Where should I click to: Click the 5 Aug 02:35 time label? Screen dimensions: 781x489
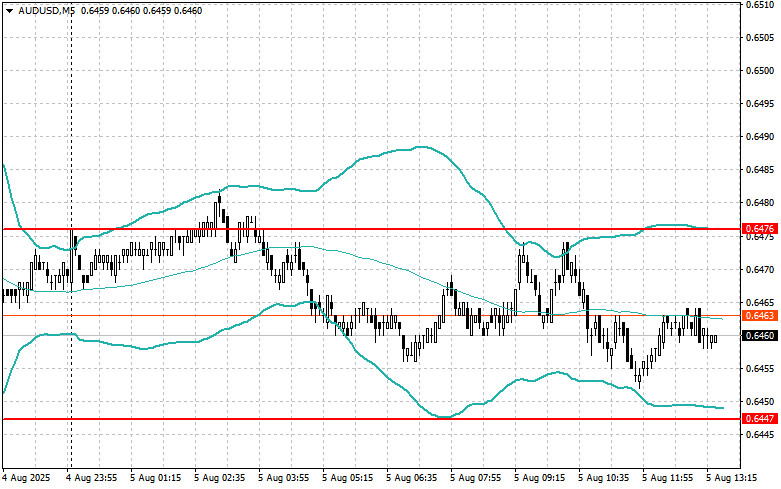pyautogui.click(x=220, y=478)
